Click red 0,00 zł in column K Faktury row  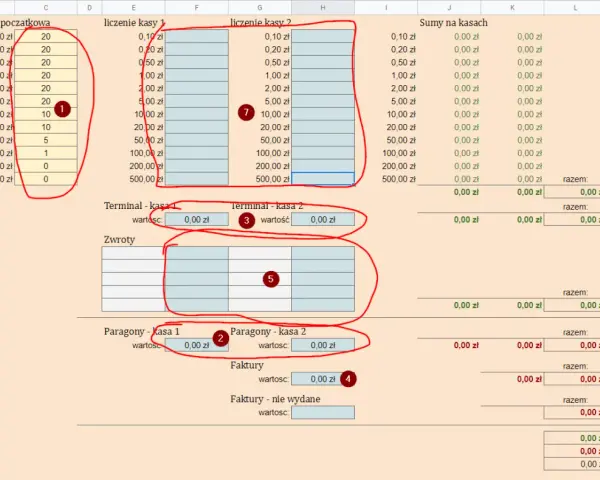click(529, 379)
